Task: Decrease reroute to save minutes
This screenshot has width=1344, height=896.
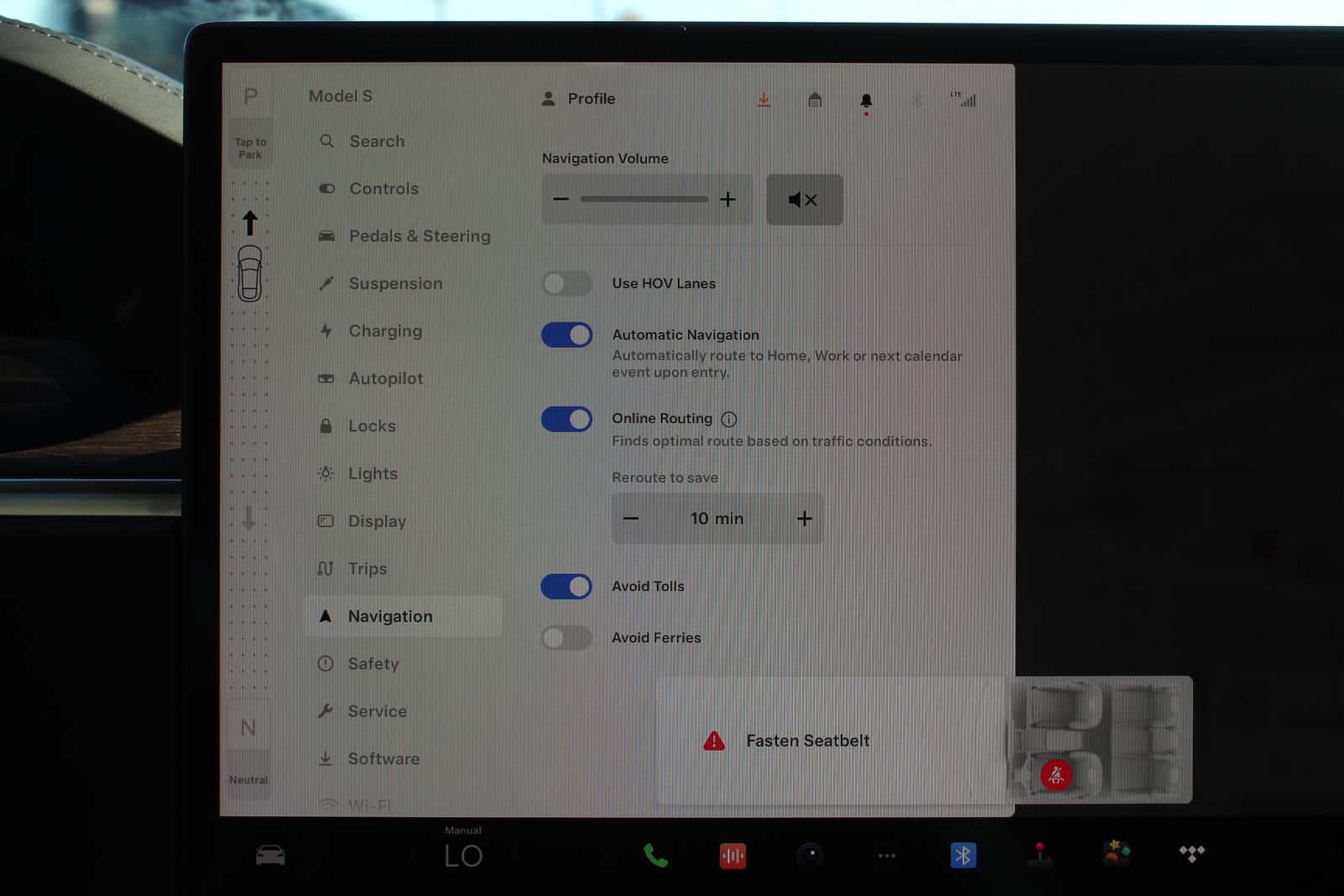Action: point(631,519)
